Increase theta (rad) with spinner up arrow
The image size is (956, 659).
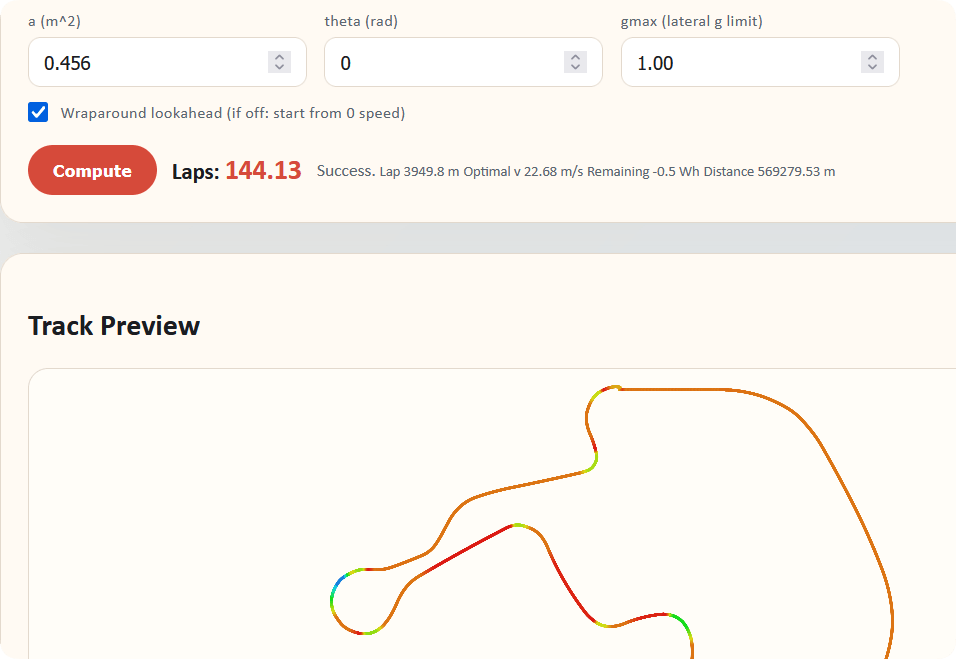pos(576,57)
